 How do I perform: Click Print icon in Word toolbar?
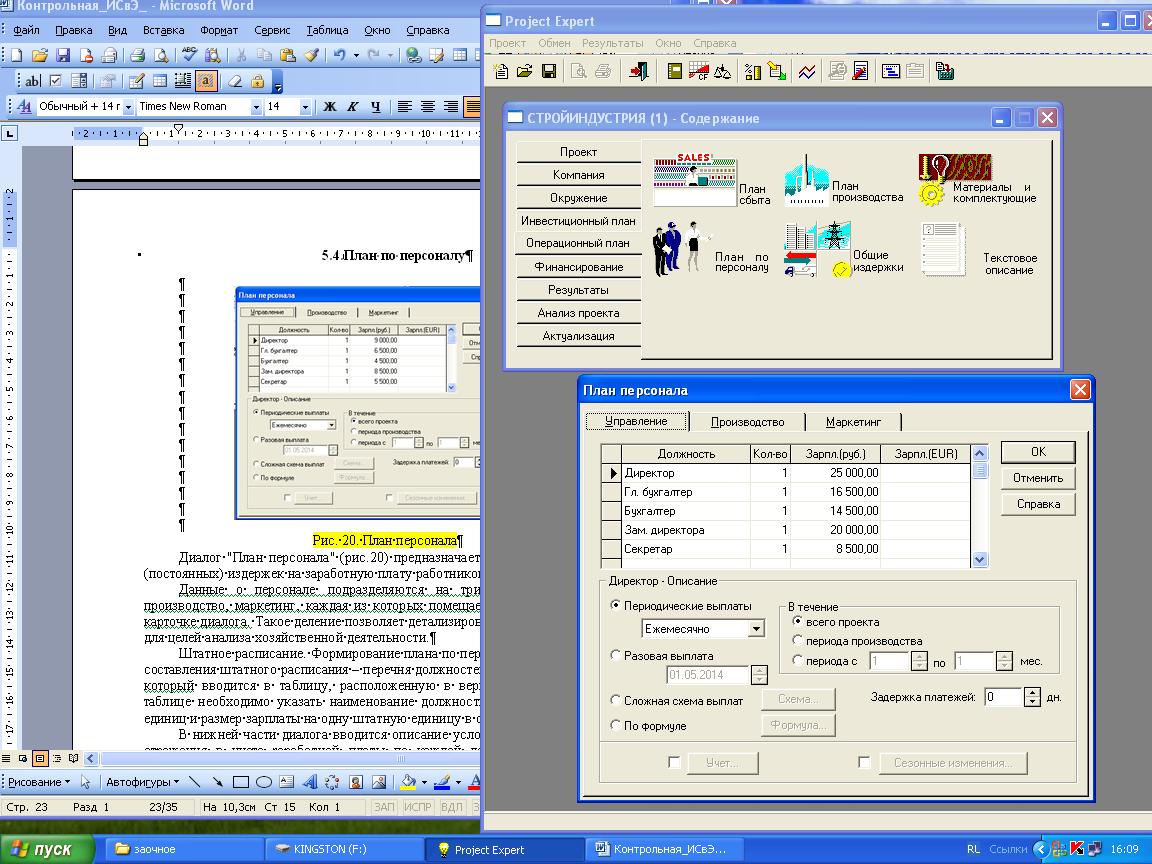pos(137,55)
